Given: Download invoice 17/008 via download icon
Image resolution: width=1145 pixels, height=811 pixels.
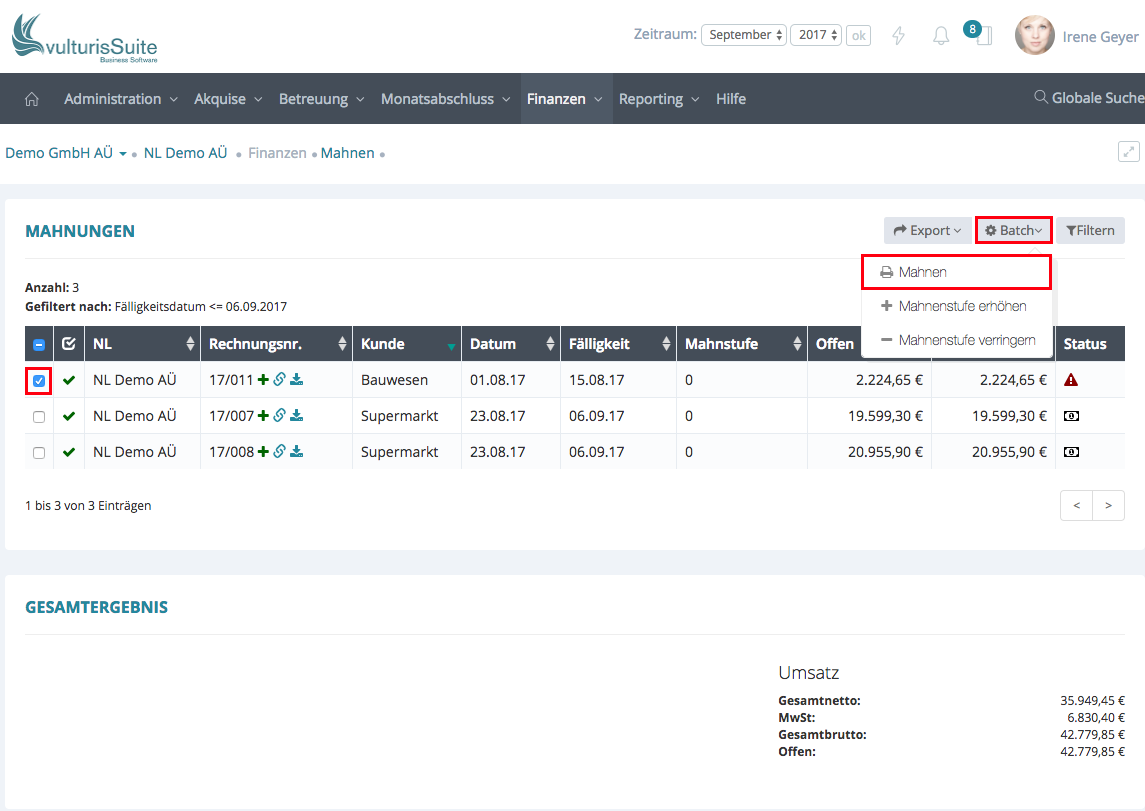Looking at the screenshot, I should [x=297, y=452].
